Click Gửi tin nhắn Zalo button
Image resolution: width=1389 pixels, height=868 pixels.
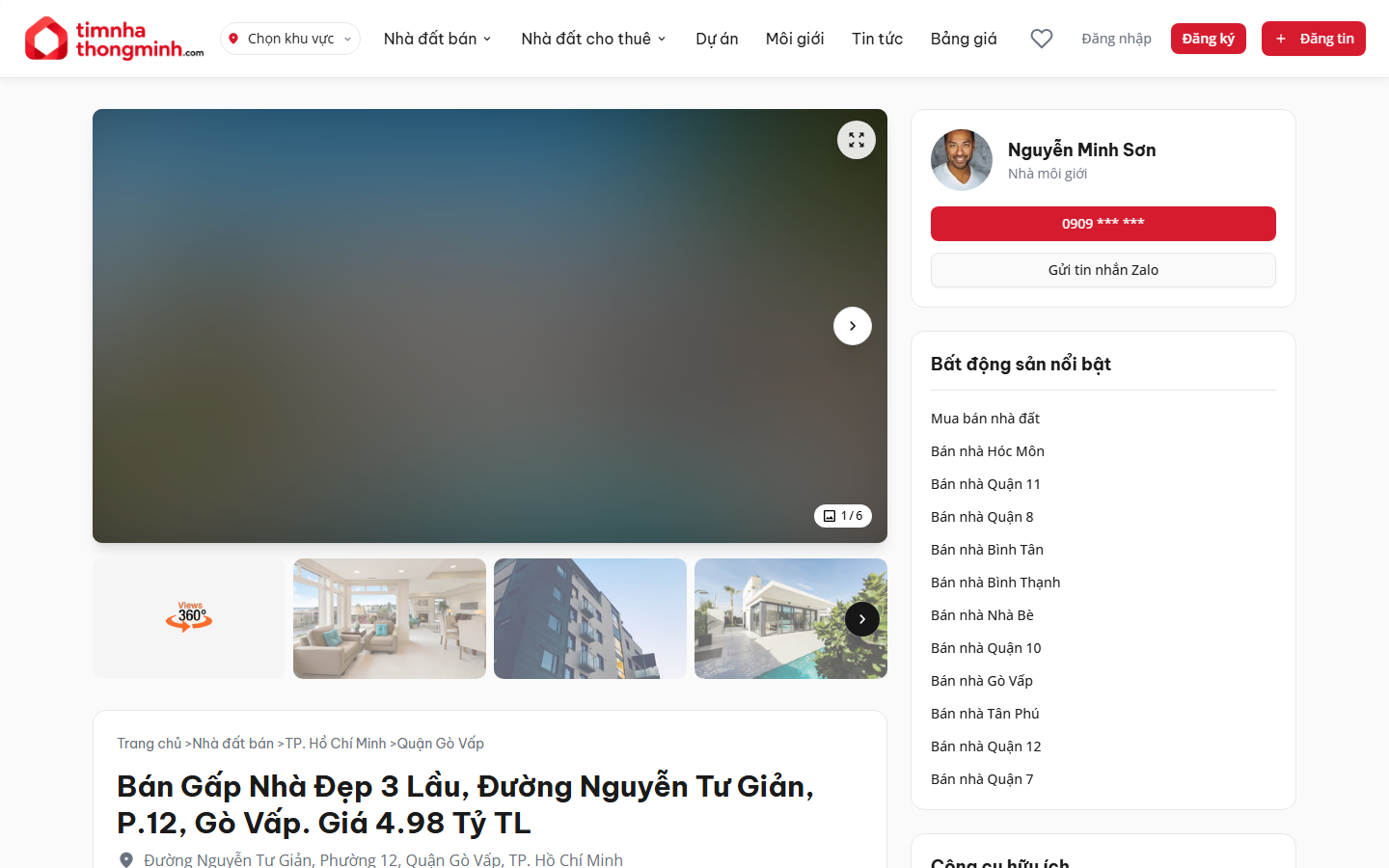[1103, 270]
